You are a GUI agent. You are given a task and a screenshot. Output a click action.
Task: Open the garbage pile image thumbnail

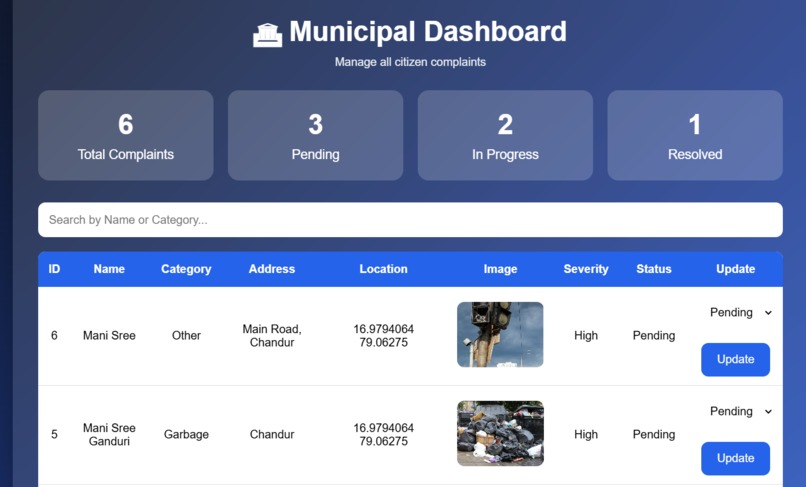coord(500,434)
